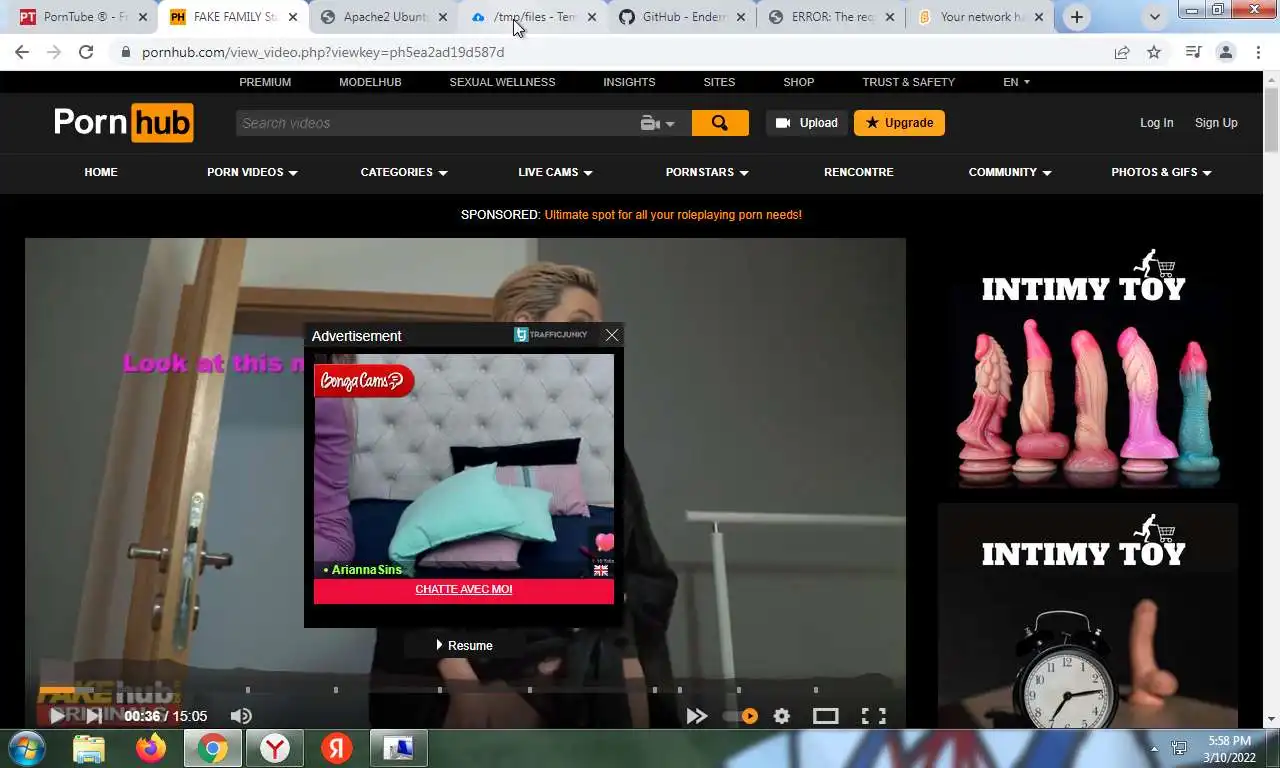Click the network icon in system tray
1280x768 pixels.
tap(1179, 748)
